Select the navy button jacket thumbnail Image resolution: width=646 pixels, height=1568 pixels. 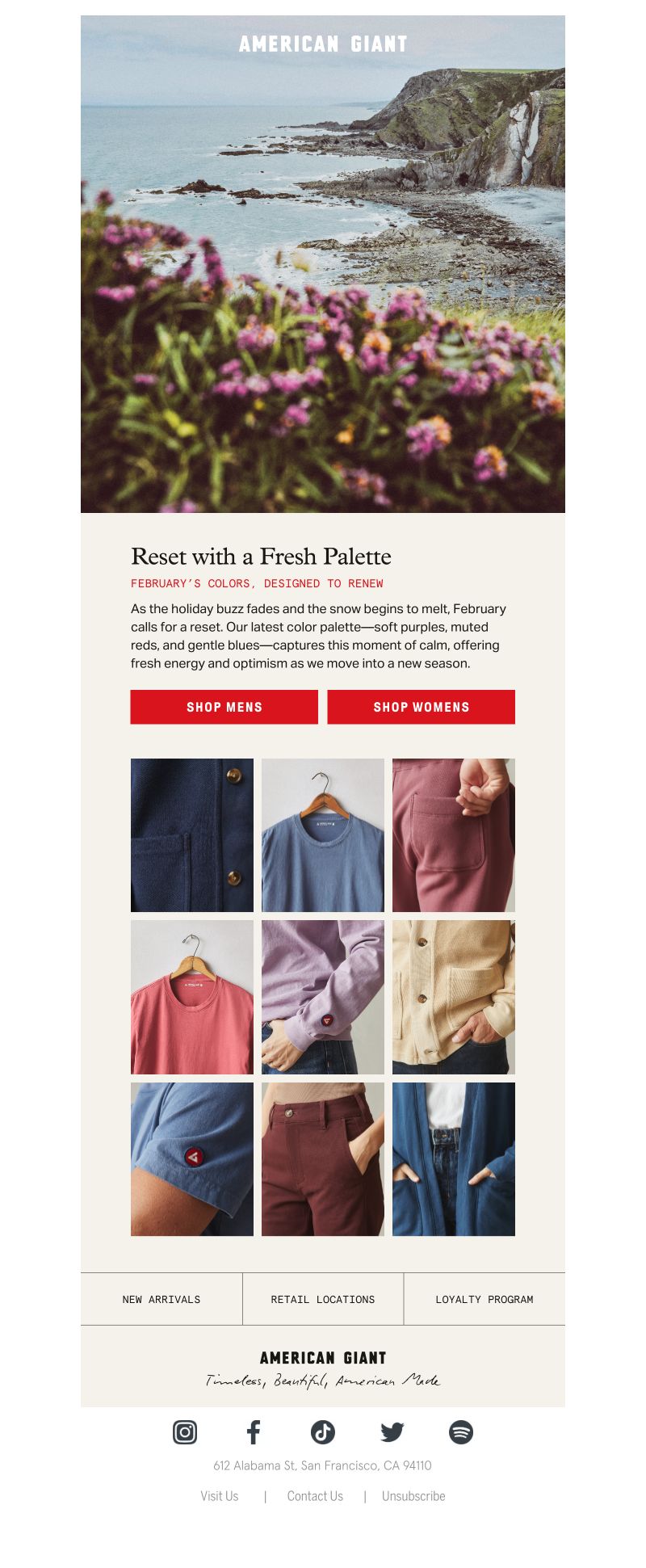coord(192,835)
